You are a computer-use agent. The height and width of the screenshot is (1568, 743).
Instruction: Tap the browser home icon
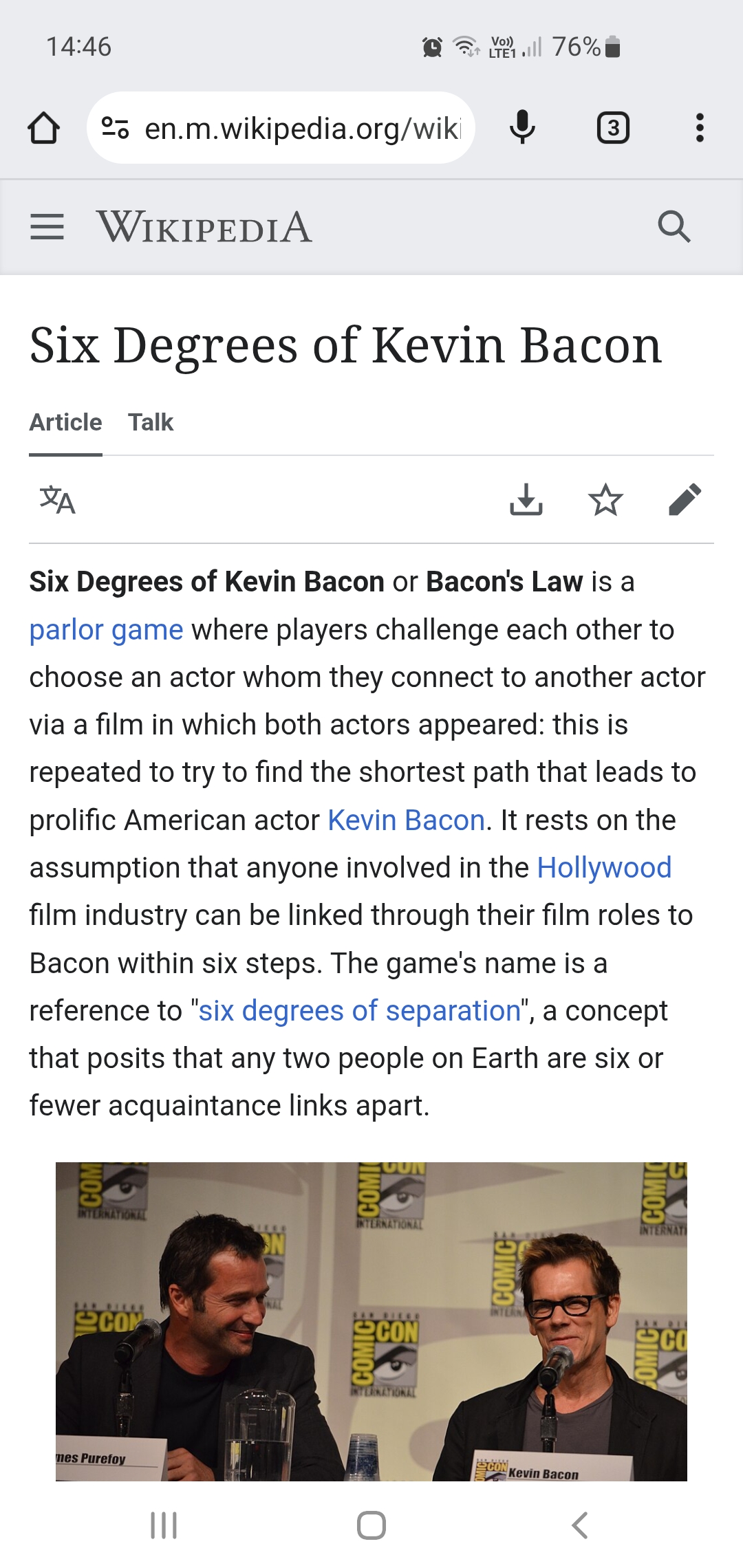click(43, 128)
